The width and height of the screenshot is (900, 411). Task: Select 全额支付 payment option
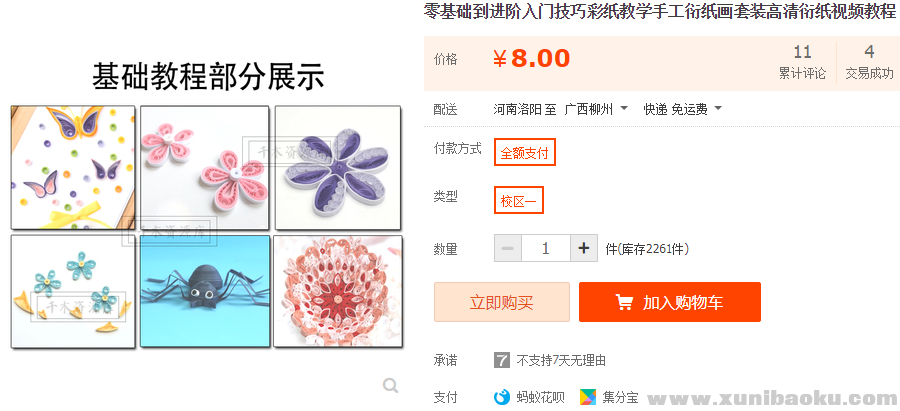(524, 153)
